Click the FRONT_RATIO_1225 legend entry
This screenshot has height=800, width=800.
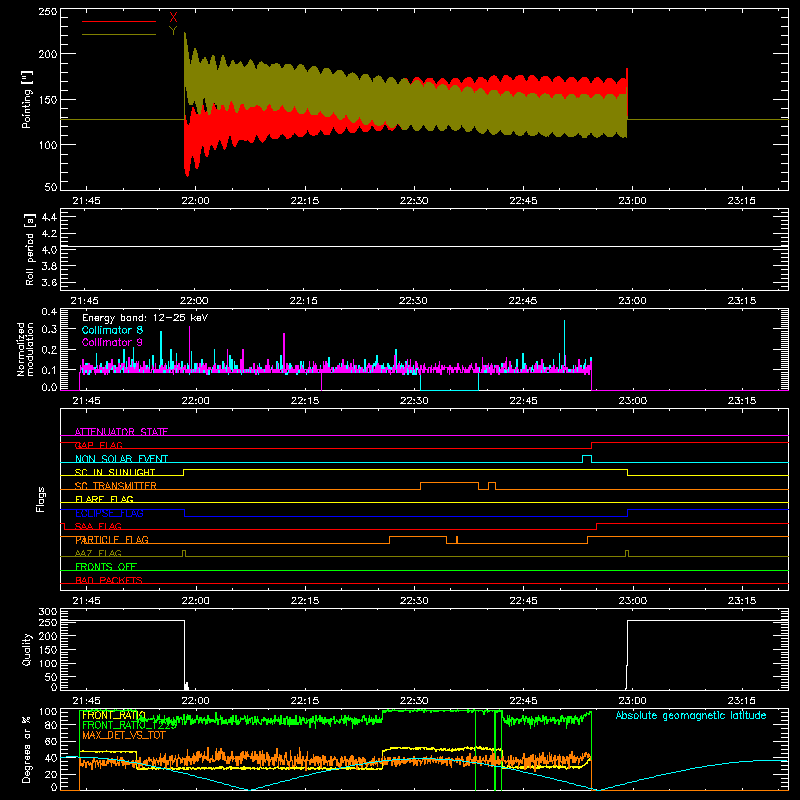pyautogui.click(x=130, y=725)
